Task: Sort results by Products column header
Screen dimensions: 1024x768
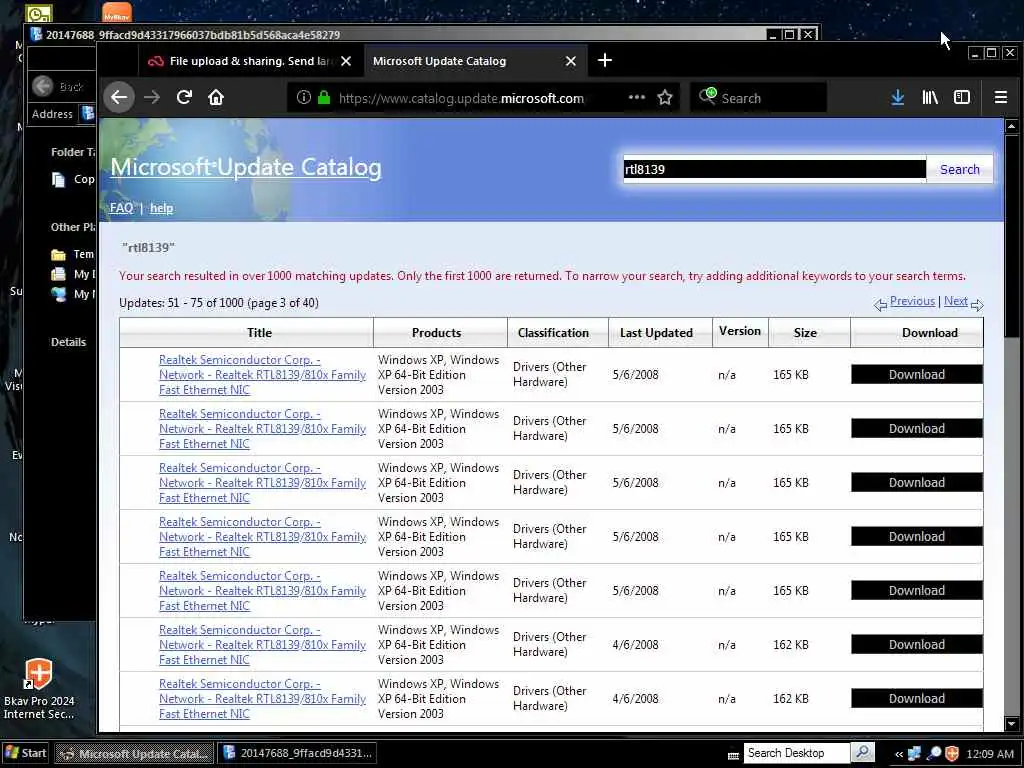Action: 436,332
